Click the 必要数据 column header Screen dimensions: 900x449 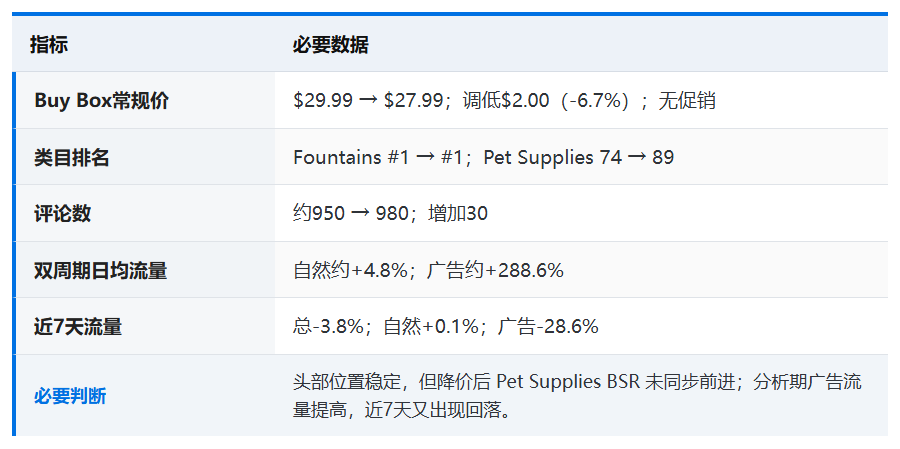pyautogui.click(x=330, y=44)
